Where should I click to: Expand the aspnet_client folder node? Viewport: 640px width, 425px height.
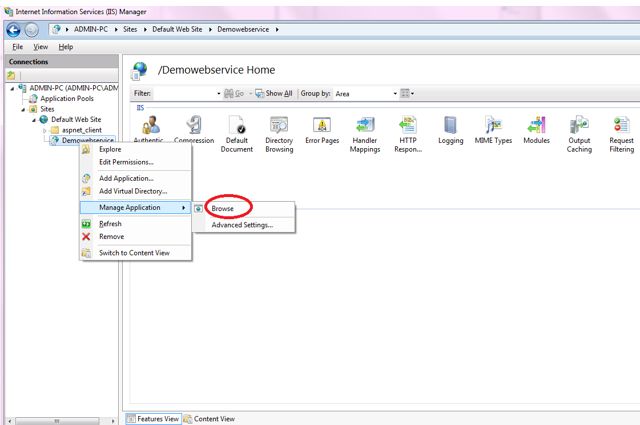tap(44, 131)
